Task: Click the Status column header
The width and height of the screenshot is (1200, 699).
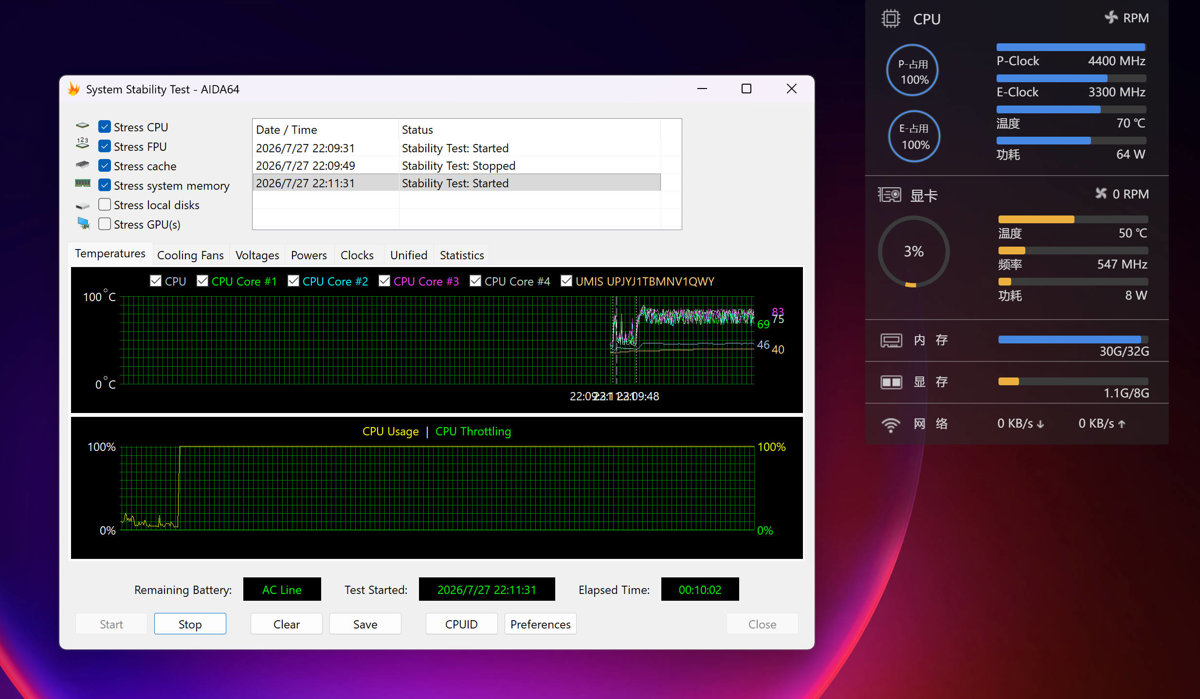Action: pos(530,130)
